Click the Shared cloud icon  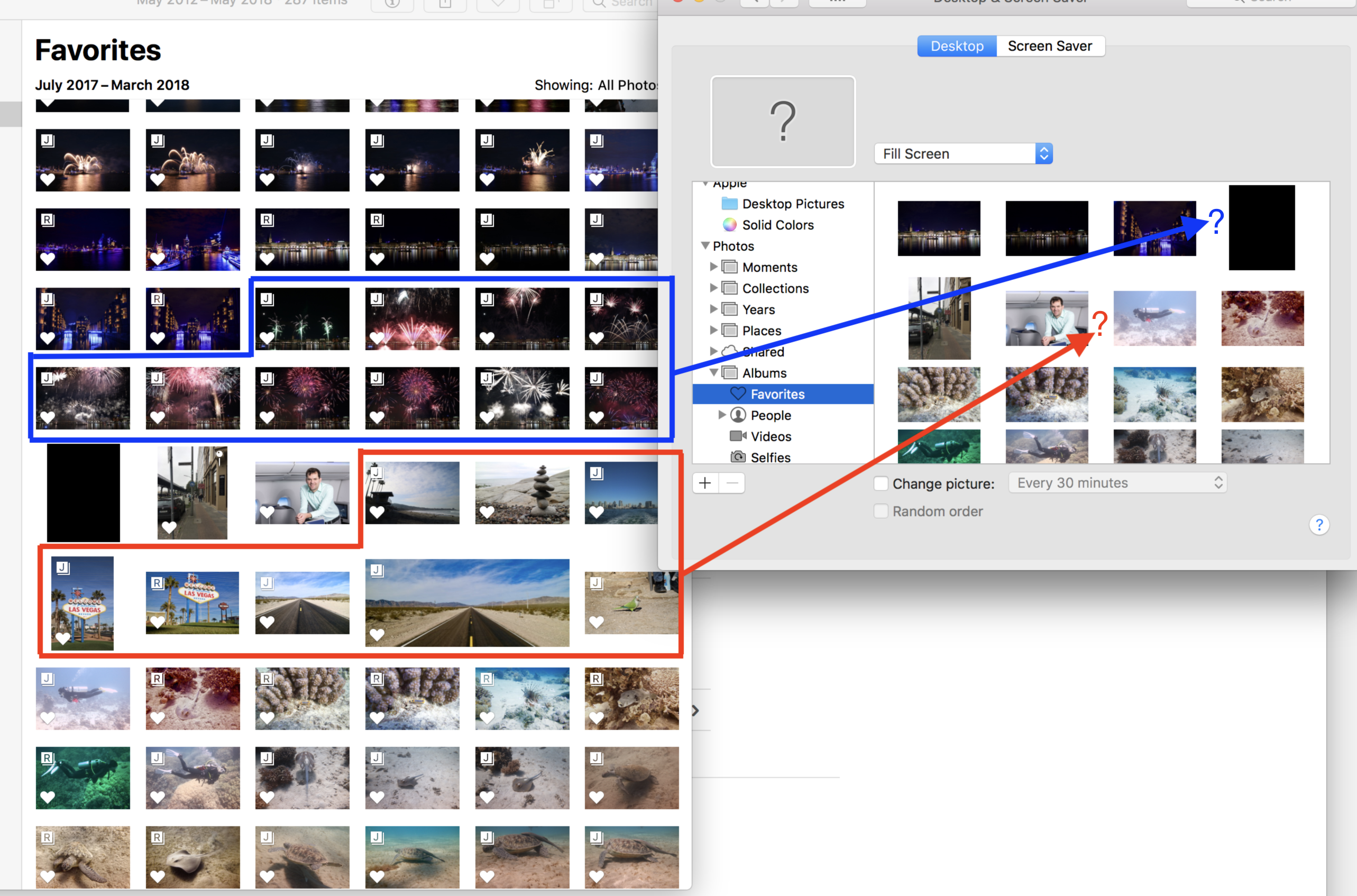coord(730,351)
